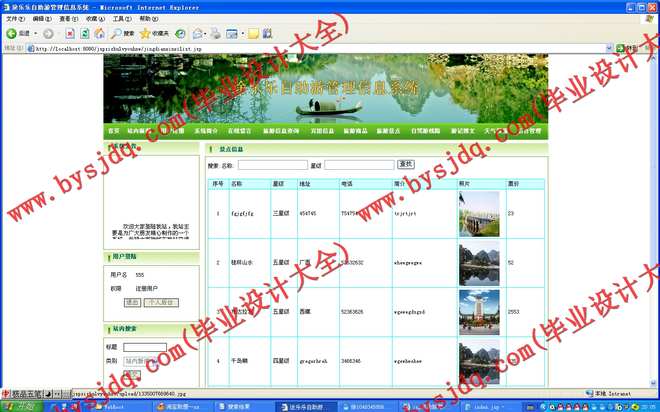Go to the 首页 home navigation tab
Viewport: 660px width, 412px height.
[113, 131]
